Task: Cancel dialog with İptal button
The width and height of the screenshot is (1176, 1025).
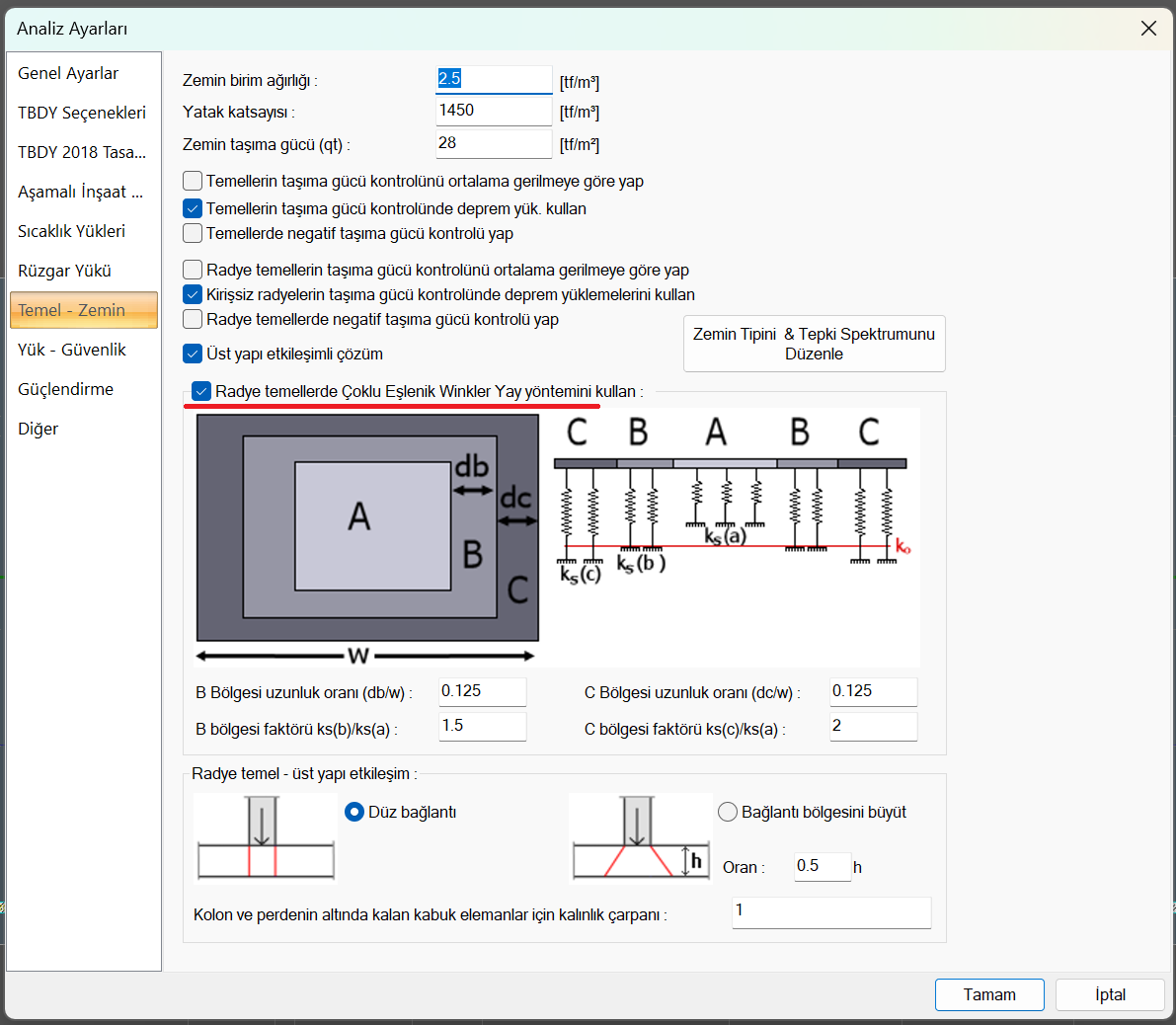Action: (x=1110, y=994)
